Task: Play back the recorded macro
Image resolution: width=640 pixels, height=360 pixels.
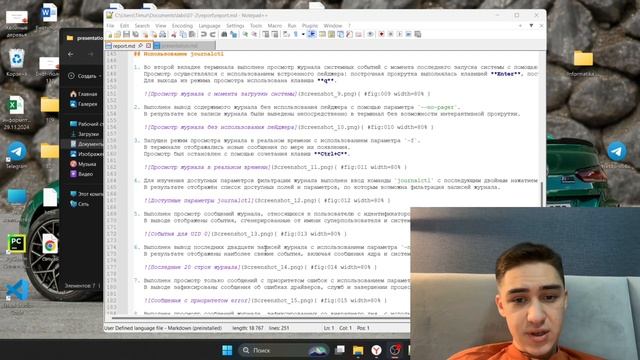Action: click(x=400, y=34)
